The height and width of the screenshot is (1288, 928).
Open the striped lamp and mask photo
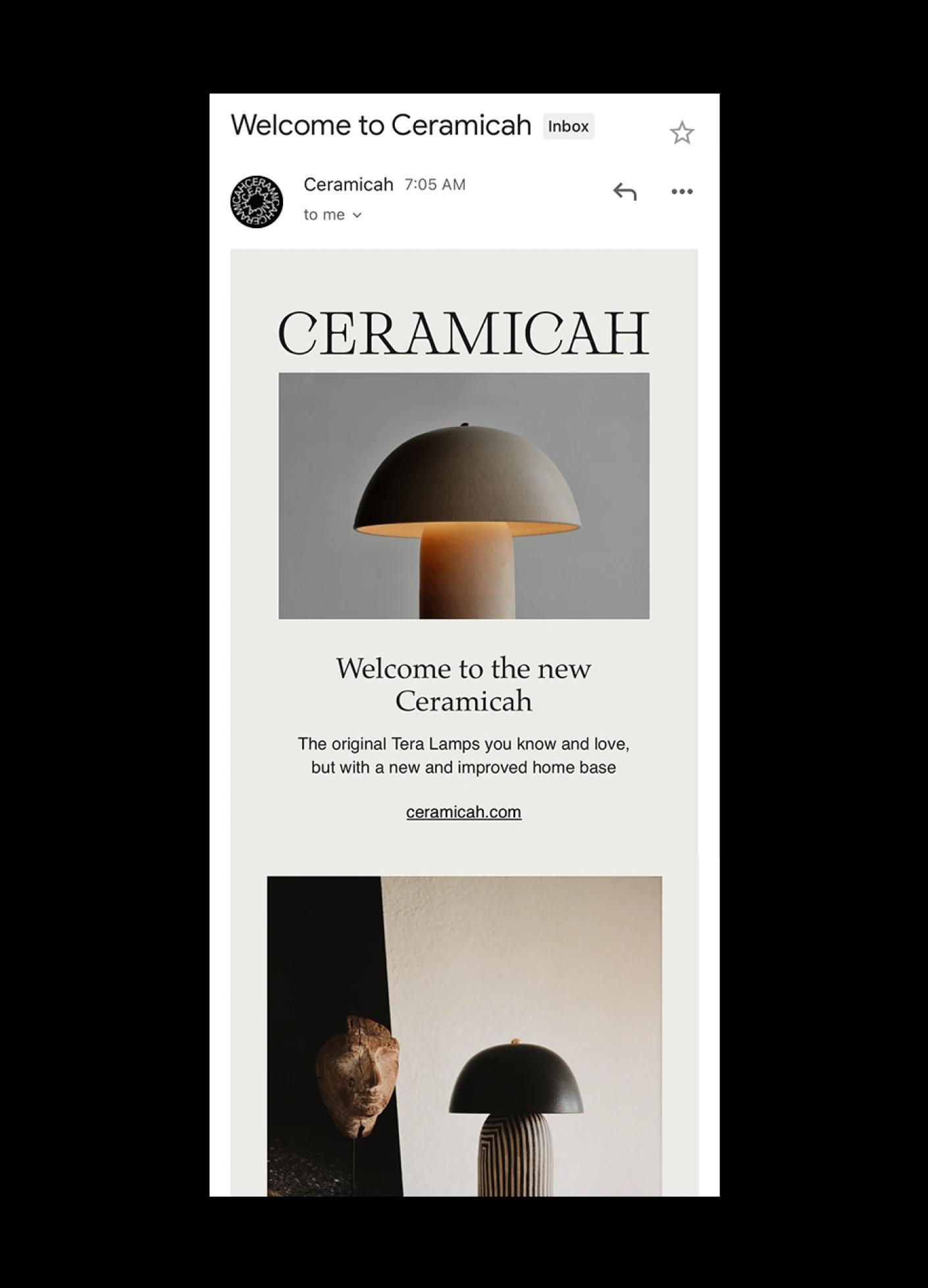pyautogui.click(x=465, y=1036)
